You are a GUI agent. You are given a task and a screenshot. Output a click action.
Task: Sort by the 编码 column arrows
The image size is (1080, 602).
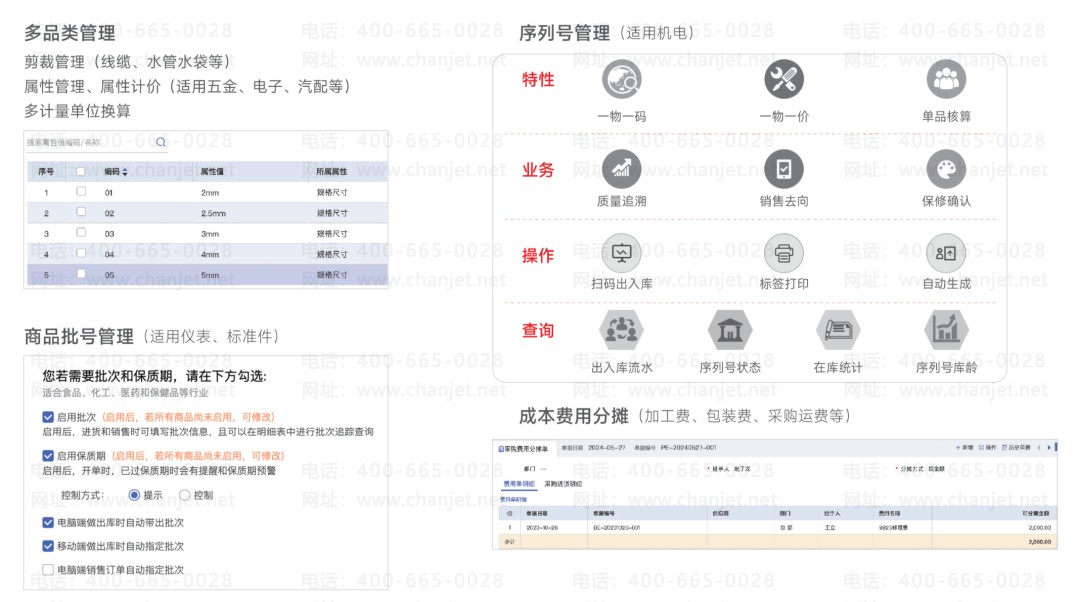coord(125,172)
